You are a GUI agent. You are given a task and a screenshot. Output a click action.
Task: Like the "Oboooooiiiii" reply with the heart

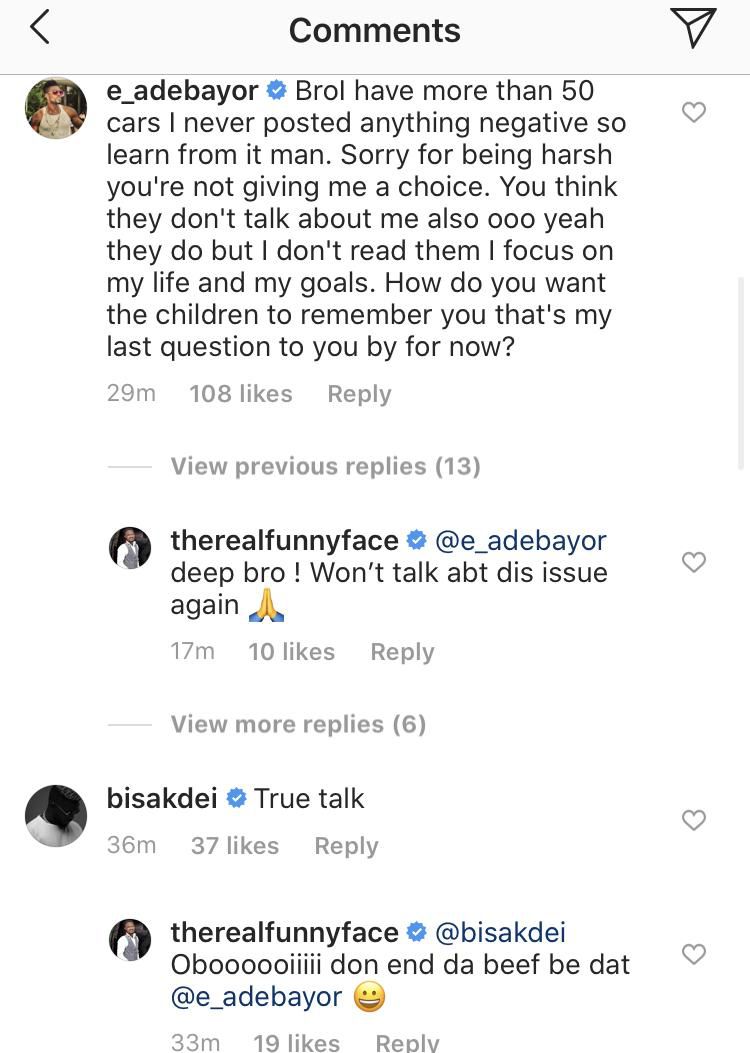[693, 954]
